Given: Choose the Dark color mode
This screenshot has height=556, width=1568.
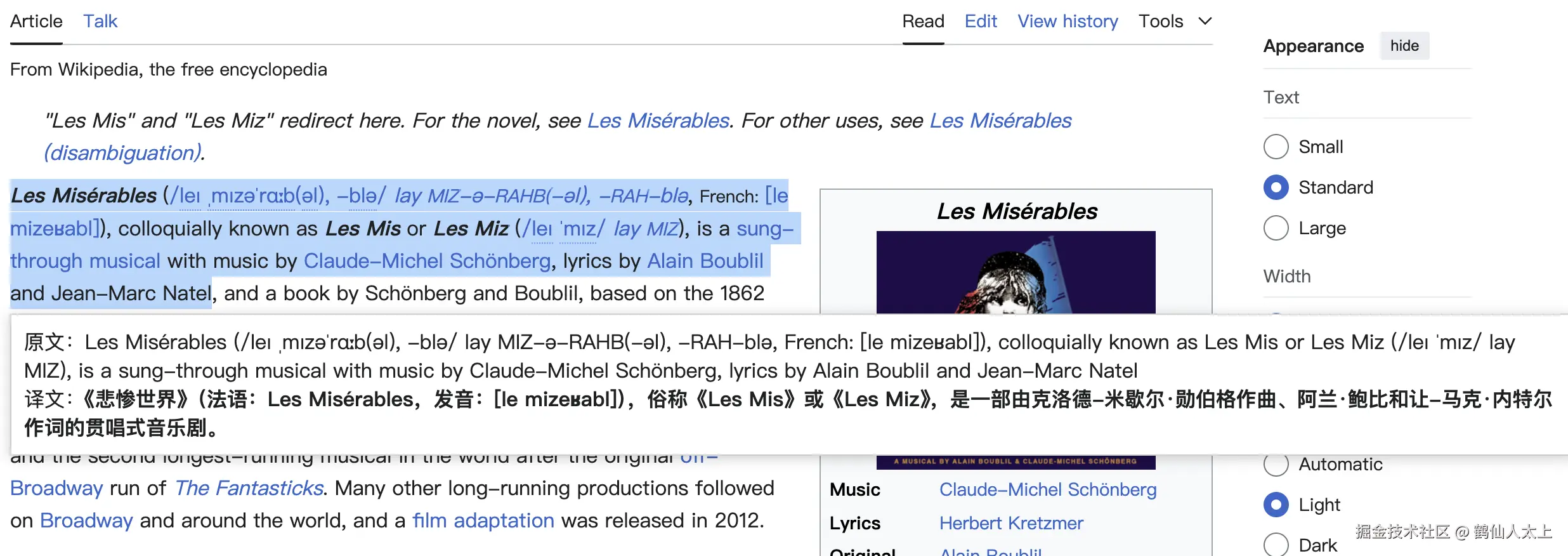Looking at the screenshot, I should pyautogui.click(x=1276, y=545).
